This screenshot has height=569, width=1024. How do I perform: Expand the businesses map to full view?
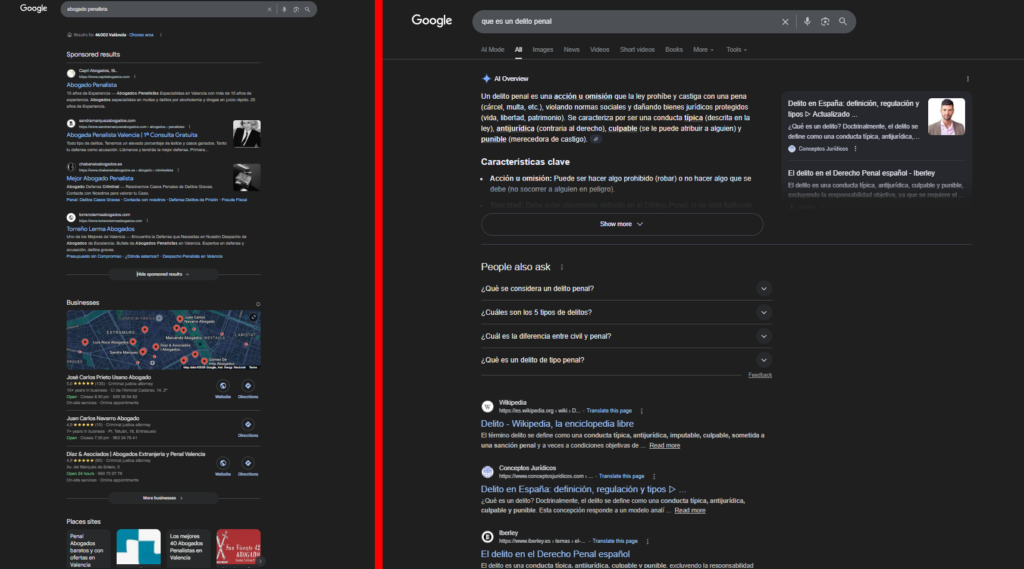click(253, 317)
